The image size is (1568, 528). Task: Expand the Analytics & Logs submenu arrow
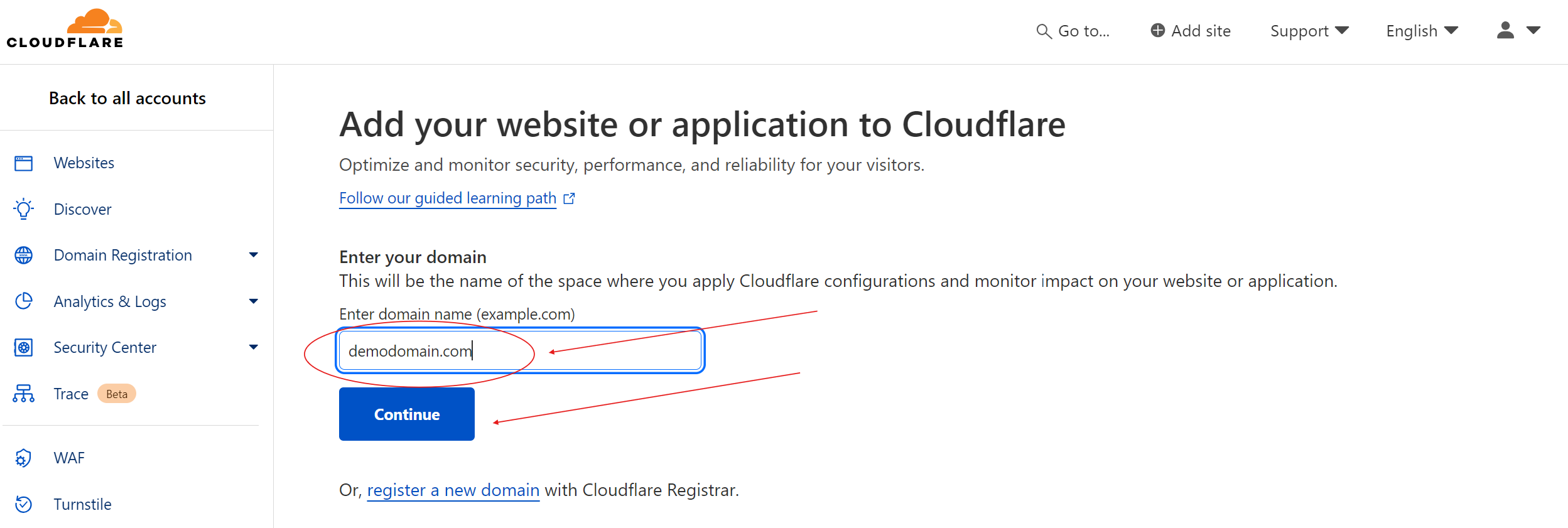click(x=254, y=301)
